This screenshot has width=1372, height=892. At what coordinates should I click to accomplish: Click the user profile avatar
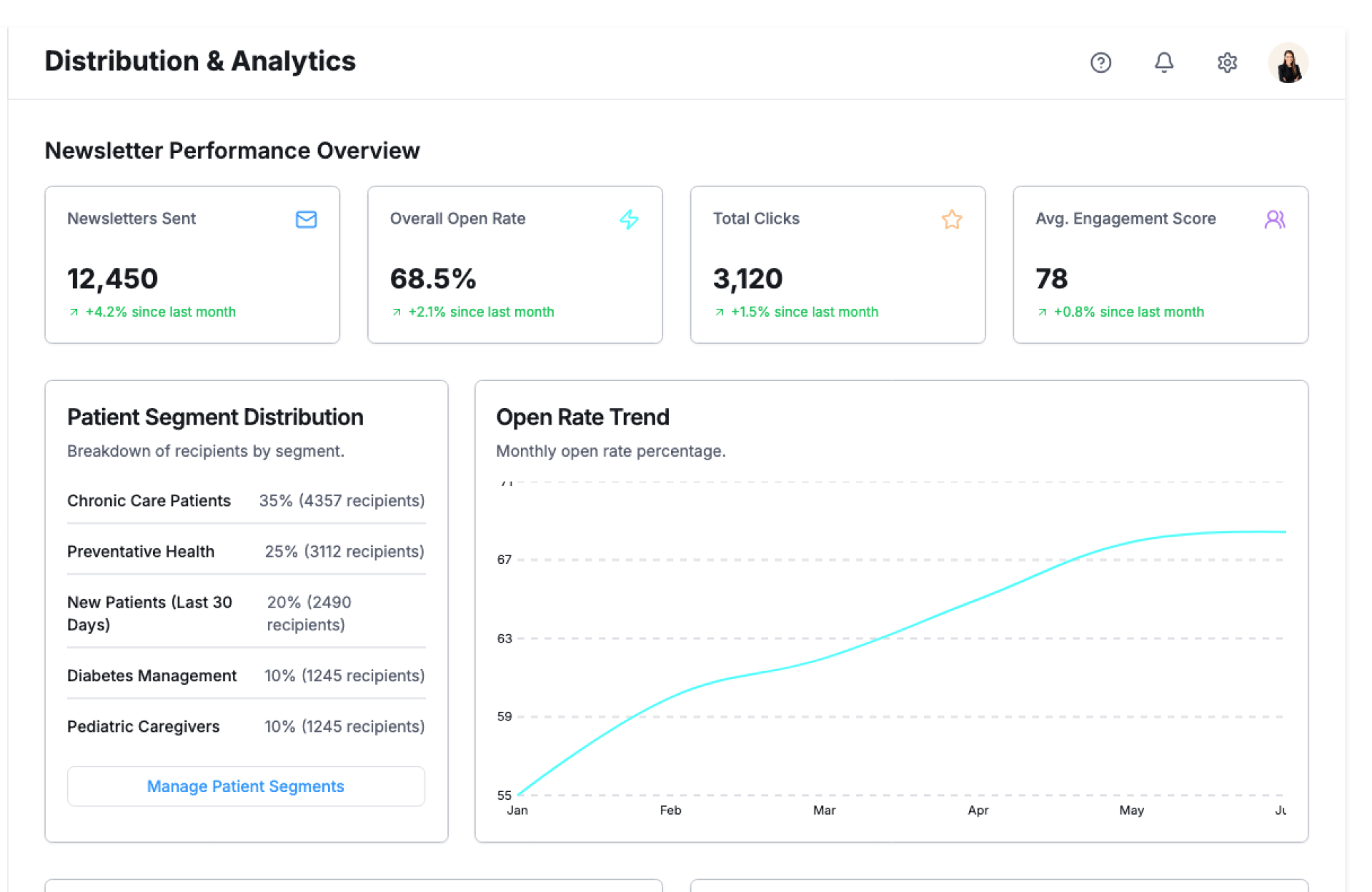tap(1288, 63)
